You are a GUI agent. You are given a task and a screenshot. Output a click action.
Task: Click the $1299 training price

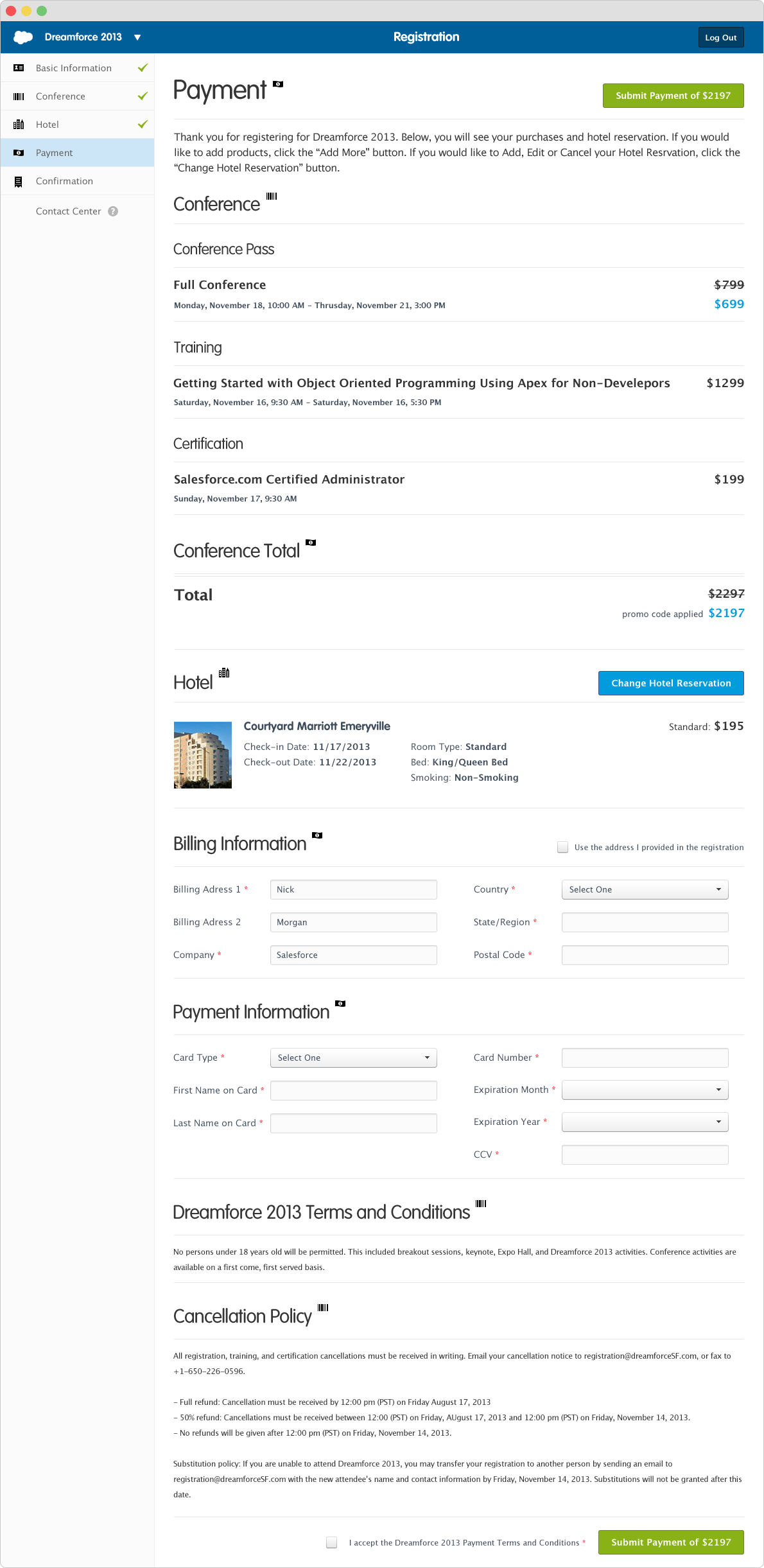pyautogui.click(x=725, y=383)
